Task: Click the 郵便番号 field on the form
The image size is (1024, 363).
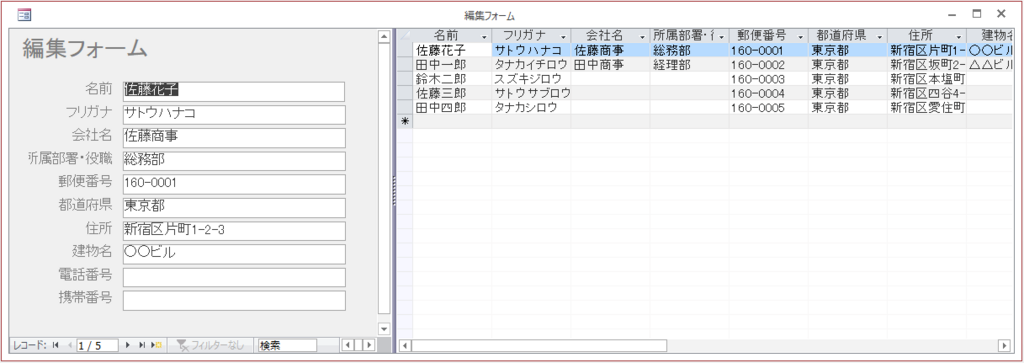Action: (x=234, y=184)
